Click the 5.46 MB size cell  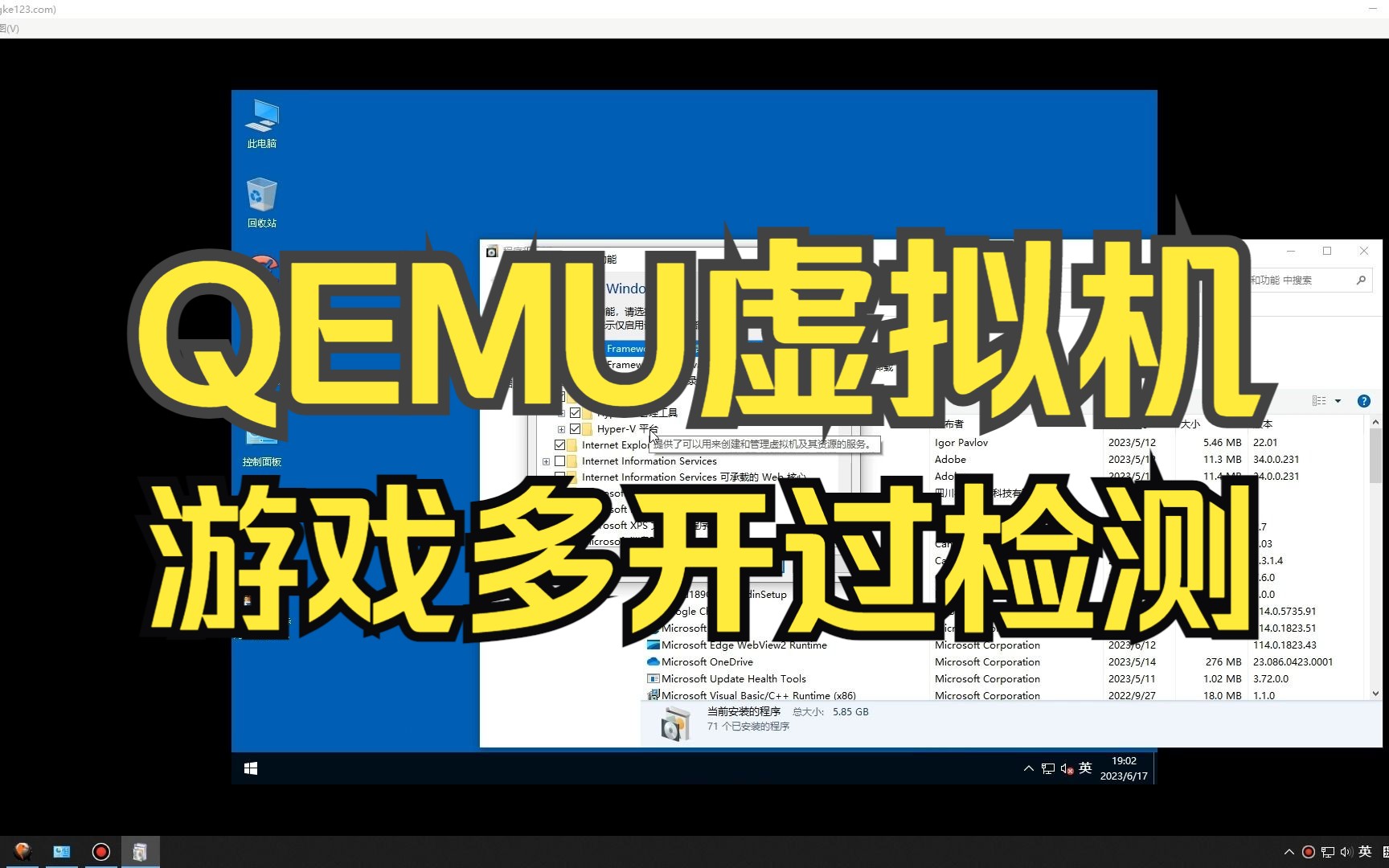[x=1222, y=443]
